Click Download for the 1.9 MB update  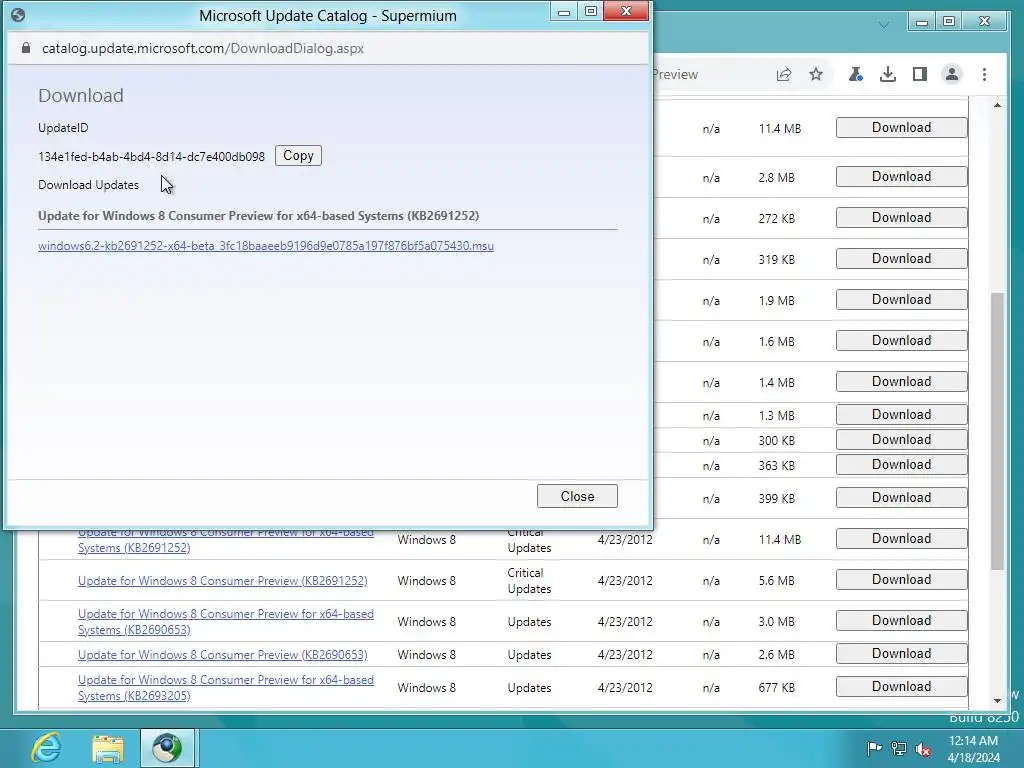[901, 300]
